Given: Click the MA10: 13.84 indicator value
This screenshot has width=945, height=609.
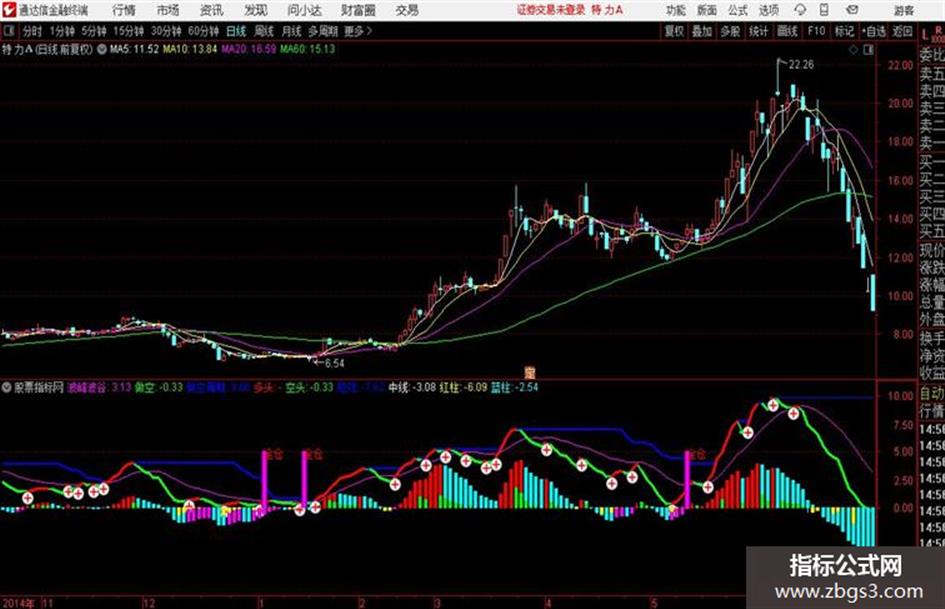Looking at the screenshot, I should click(x=189, y=49).
